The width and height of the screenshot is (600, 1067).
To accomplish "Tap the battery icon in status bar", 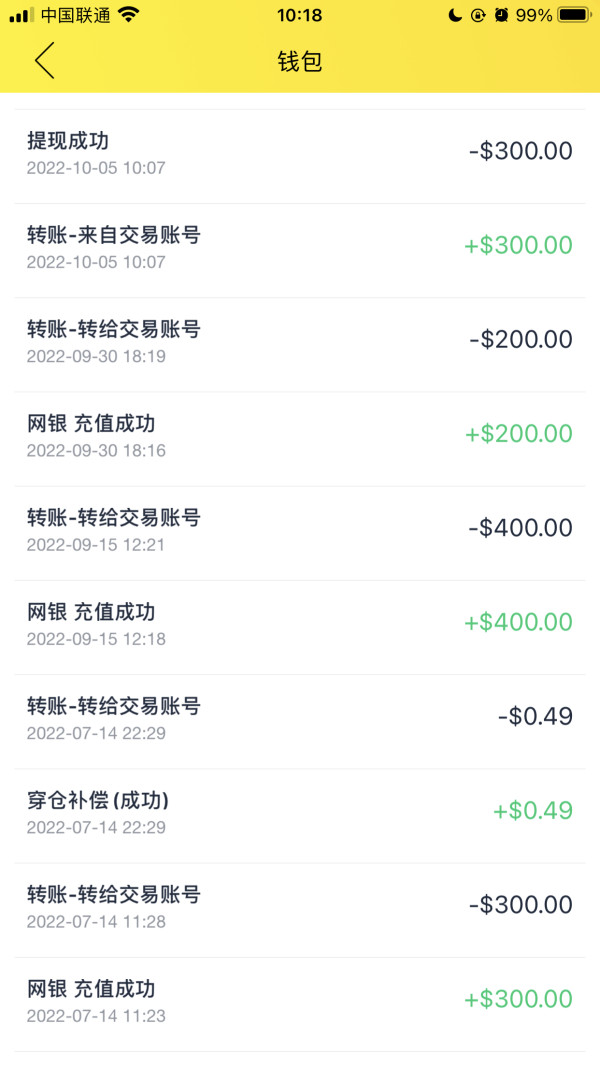I will click(x=574, y=15).
